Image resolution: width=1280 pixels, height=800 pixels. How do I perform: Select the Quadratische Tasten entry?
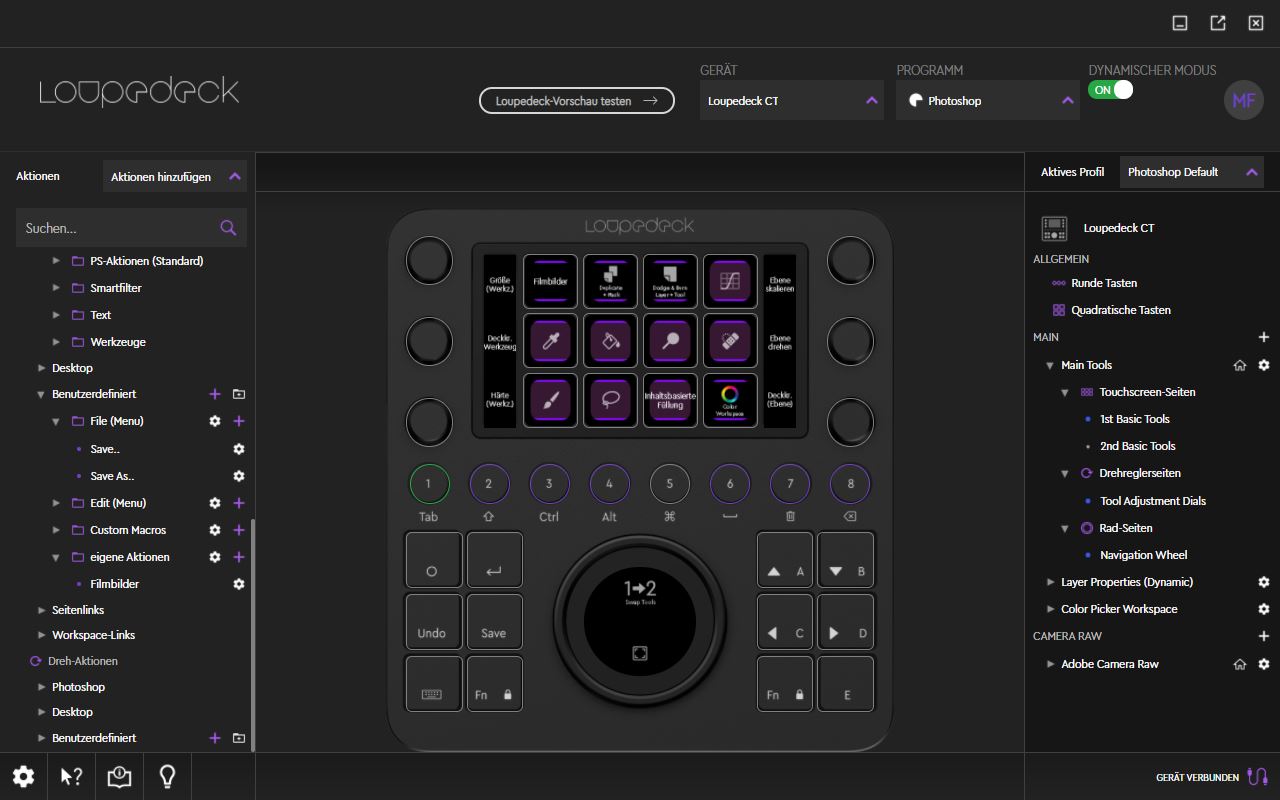(x=1120, y=310)
